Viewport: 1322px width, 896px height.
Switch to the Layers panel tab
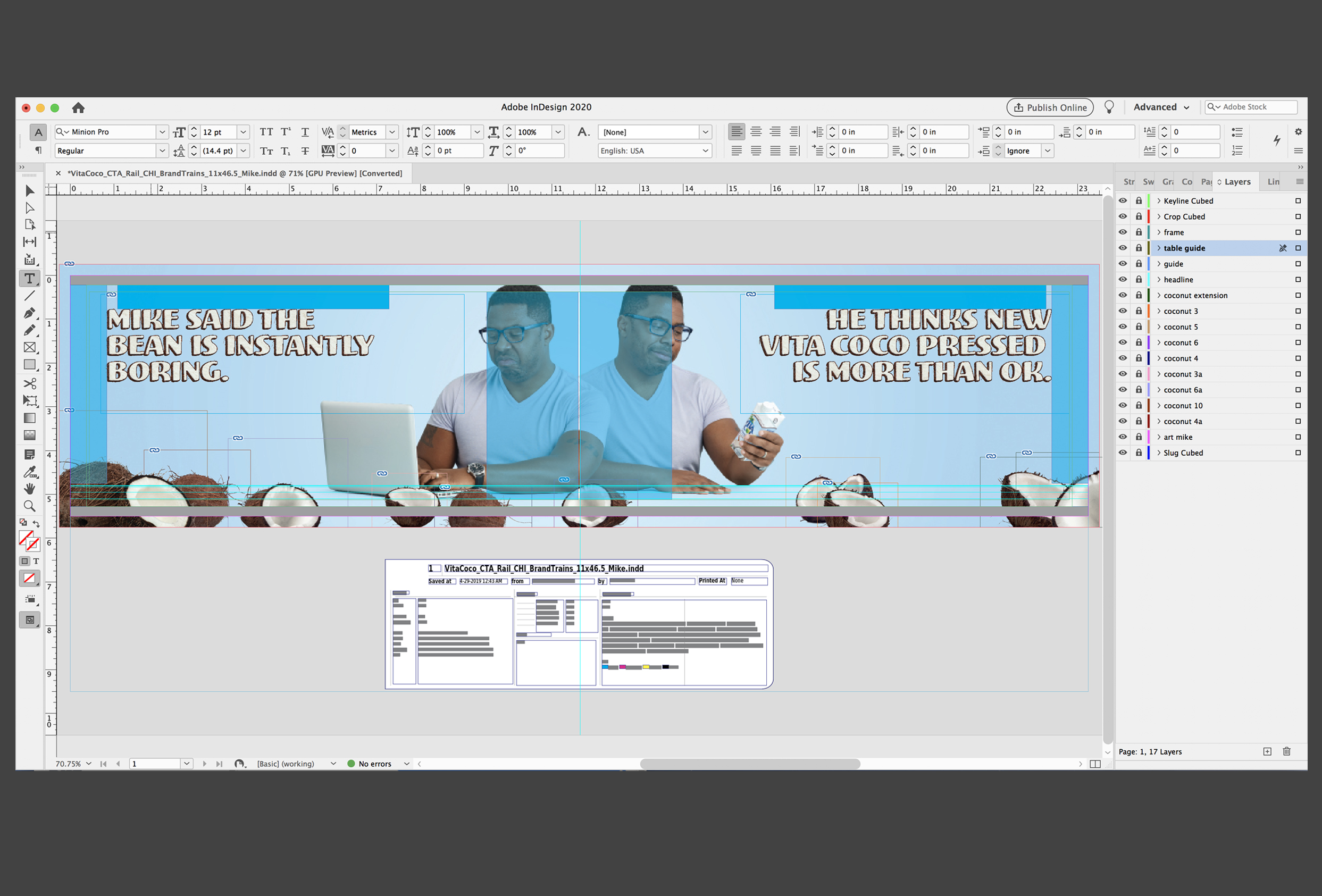(x=1237, y=182)
